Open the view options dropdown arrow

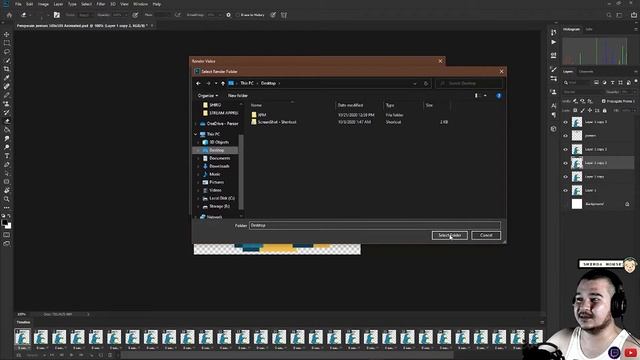485,96
